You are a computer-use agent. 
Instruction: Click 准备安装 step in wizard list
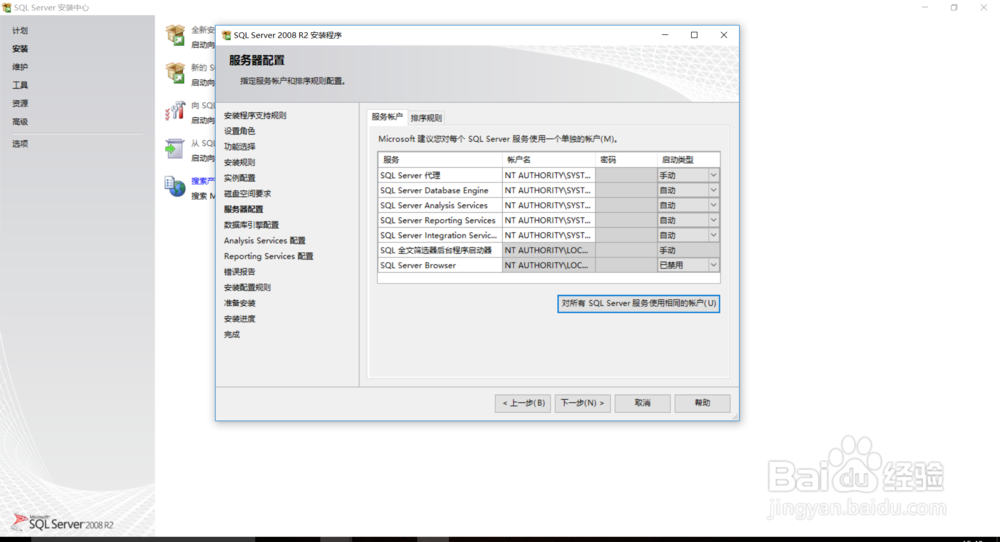click(x=239, y=303)
